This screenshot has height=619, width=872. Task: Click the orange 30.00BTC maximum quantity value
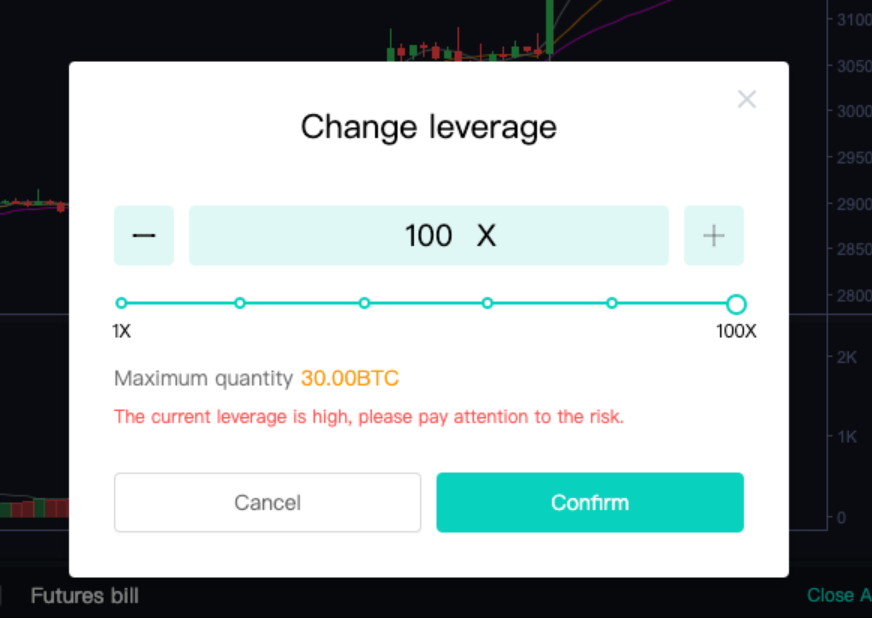coord(352,378)
